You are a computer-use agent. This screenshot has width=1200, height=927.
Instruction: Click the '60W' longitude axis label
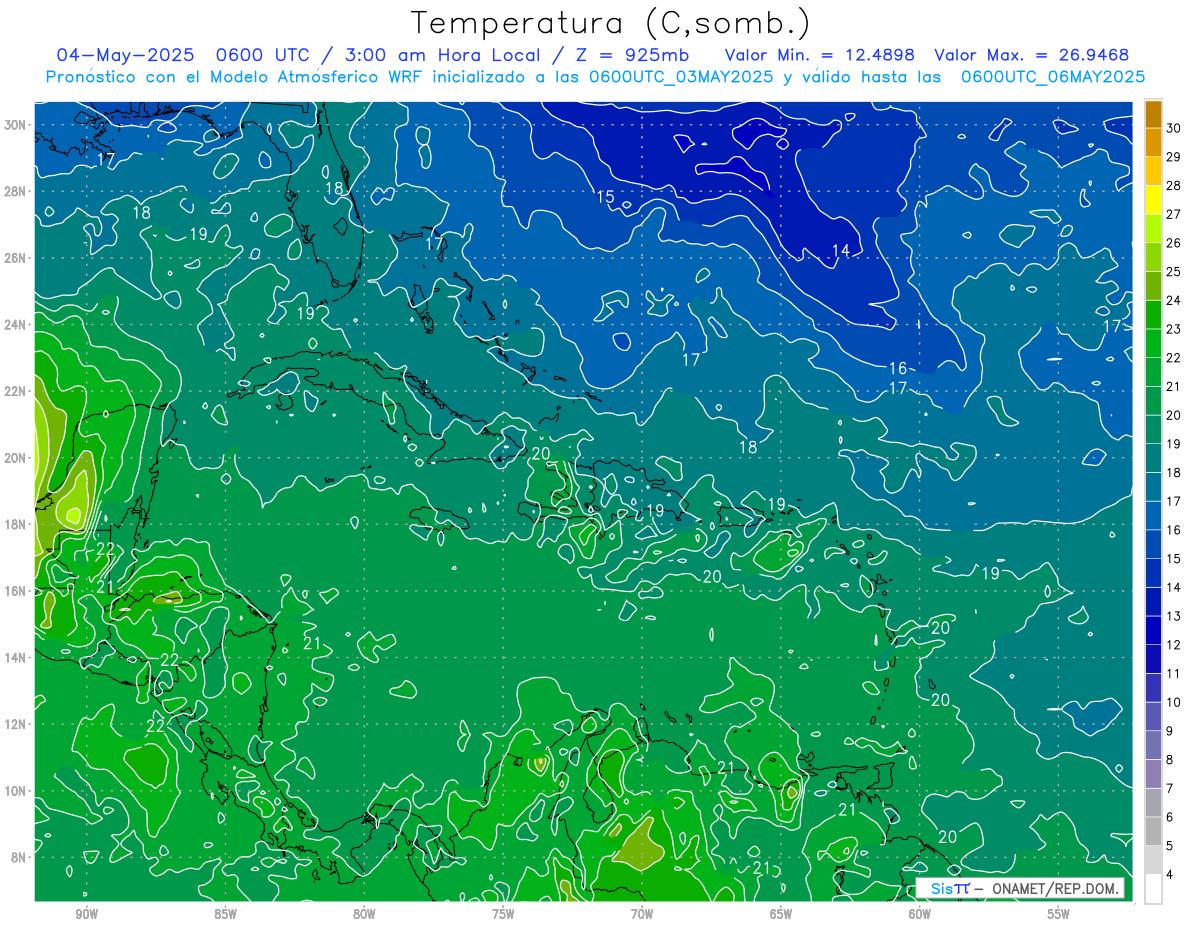coord(920,914)
